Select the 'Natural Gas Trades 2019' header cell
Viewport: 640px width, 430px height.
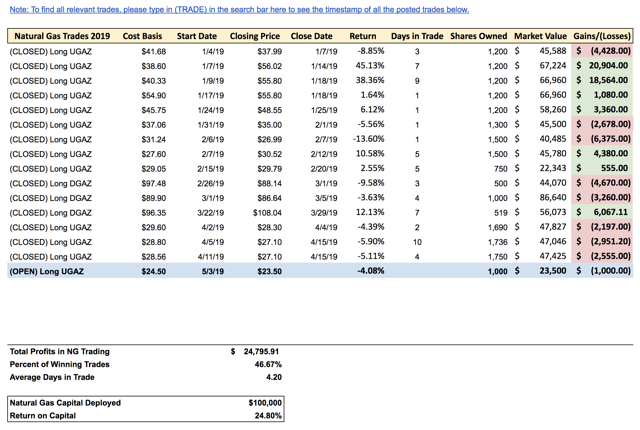(x=62, y=36)
